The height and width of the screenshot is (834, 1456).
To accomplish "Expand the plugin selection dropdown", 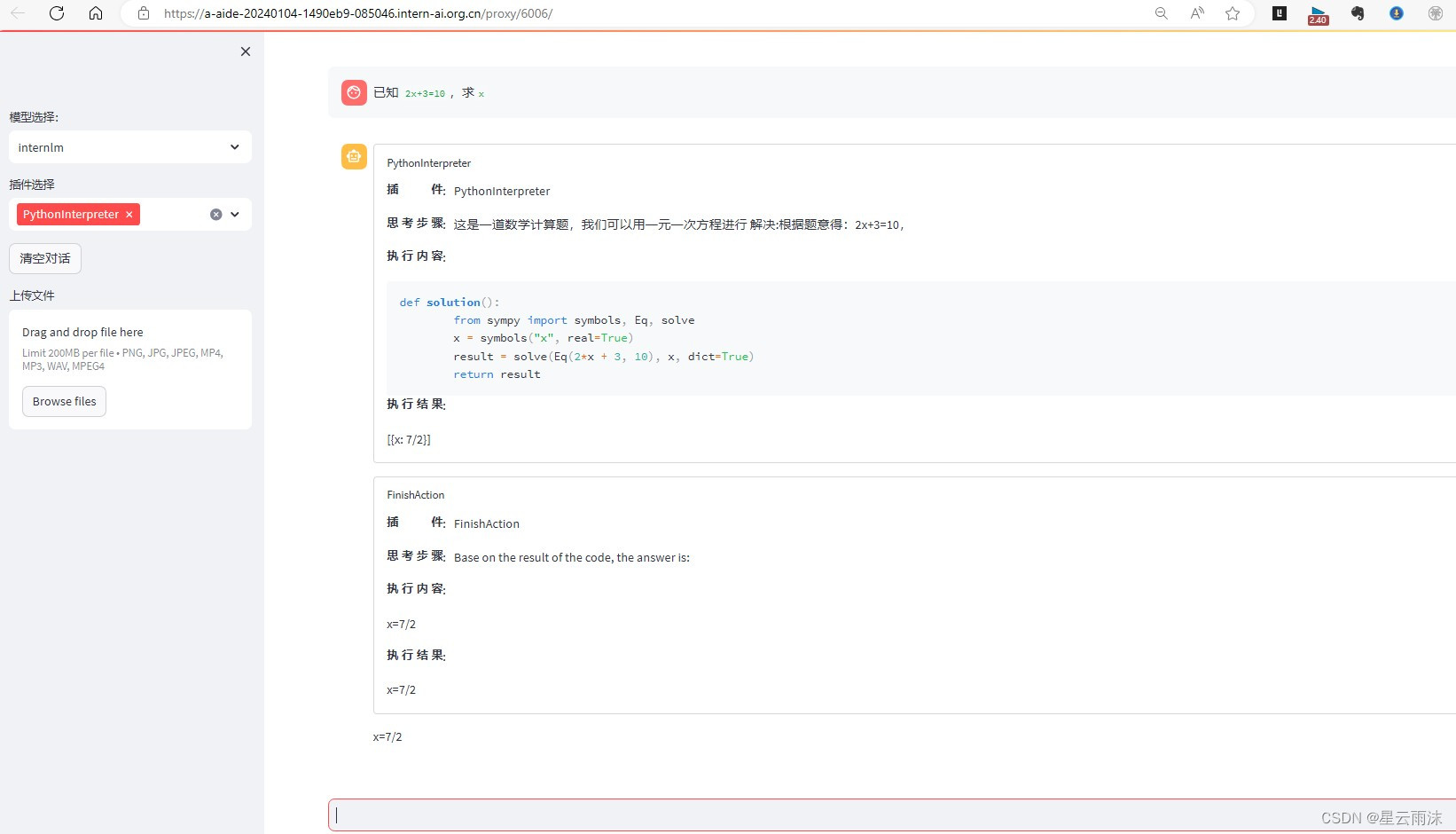I will point(235,215).
